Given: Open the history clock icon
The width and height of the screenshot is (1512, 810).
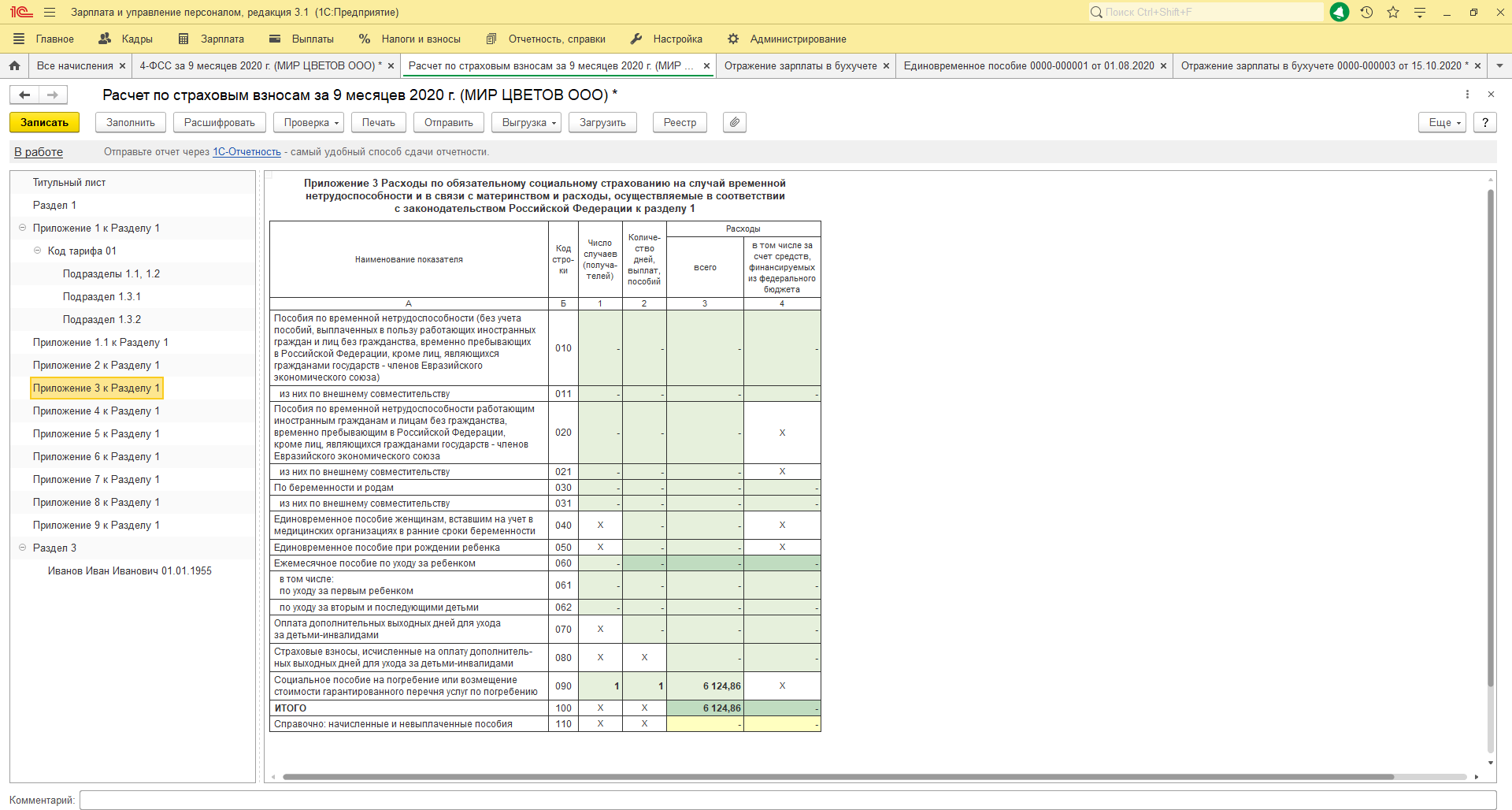Looking at the screenshot, I should pos(1366,13).
